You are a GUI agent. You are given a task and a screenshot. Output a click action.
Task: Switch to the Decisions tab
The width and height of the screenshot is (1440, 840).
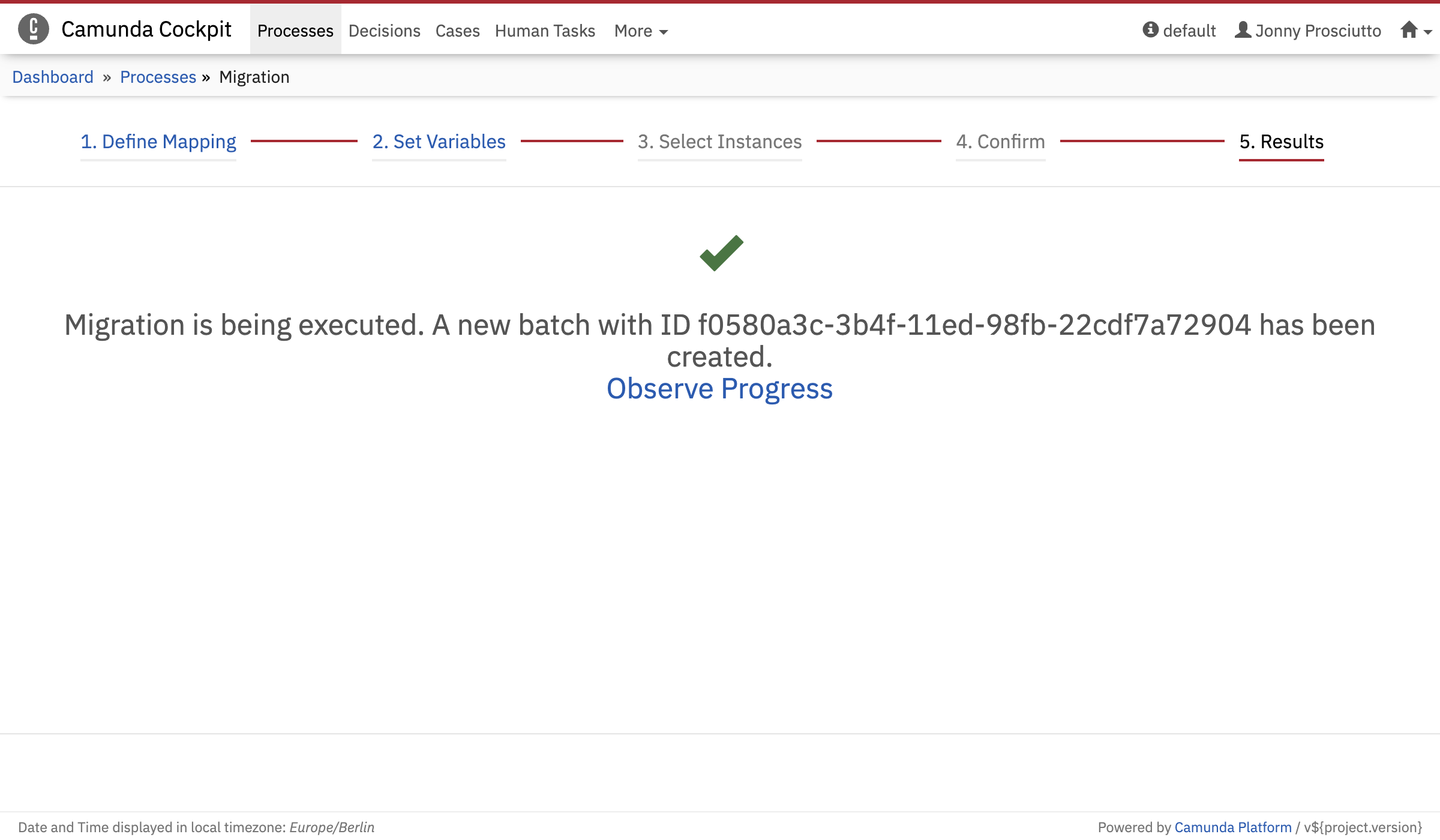coord(384,31)
